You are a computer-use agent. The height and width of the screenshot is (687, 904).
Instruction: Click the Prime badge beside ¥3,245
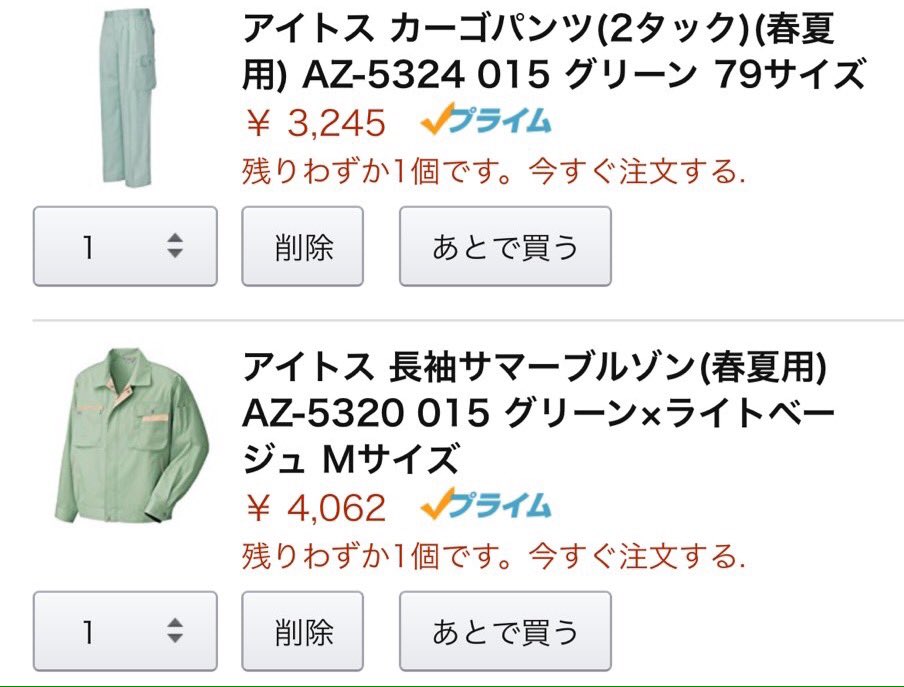tap(486, 119)
